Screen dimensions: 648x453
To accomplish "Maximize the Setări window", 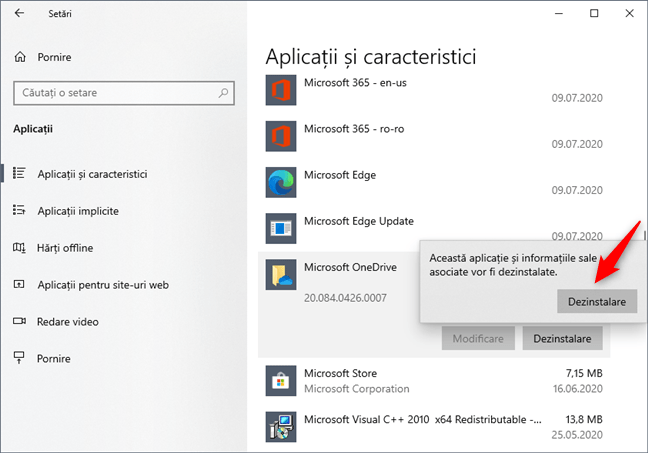I will [594, 13].
